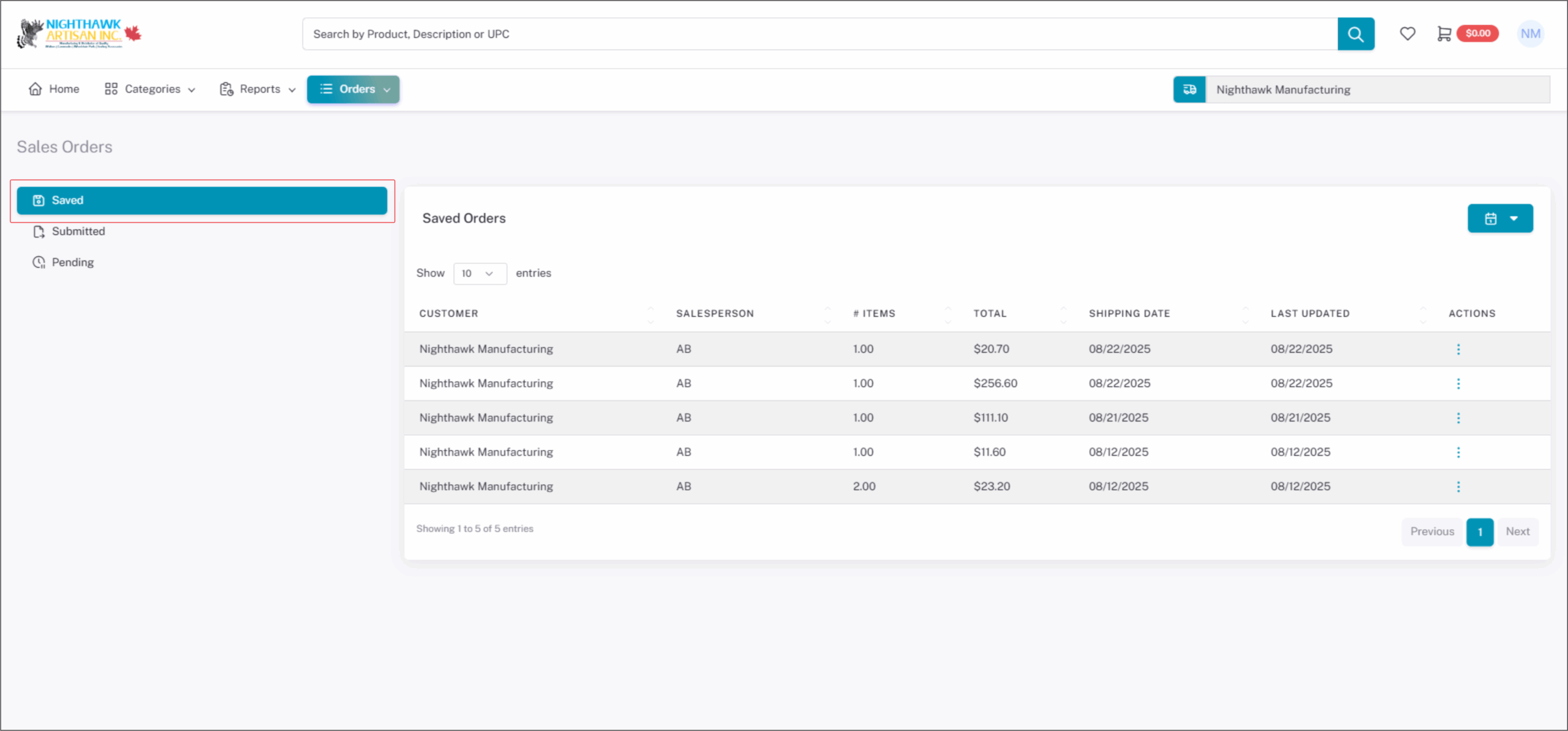Screen dimensions: 1568x731
Task: Sort table by Total column
Action: click(990, 314)
